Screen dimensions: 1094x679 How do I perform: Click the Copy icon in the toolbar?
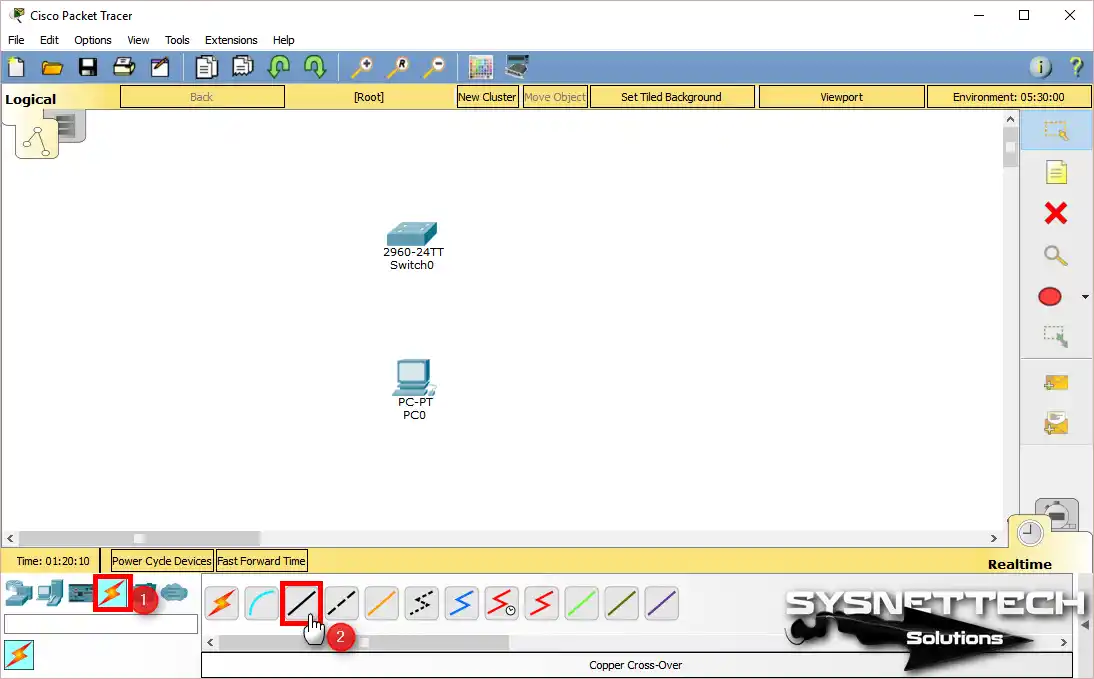click(206, 67)
